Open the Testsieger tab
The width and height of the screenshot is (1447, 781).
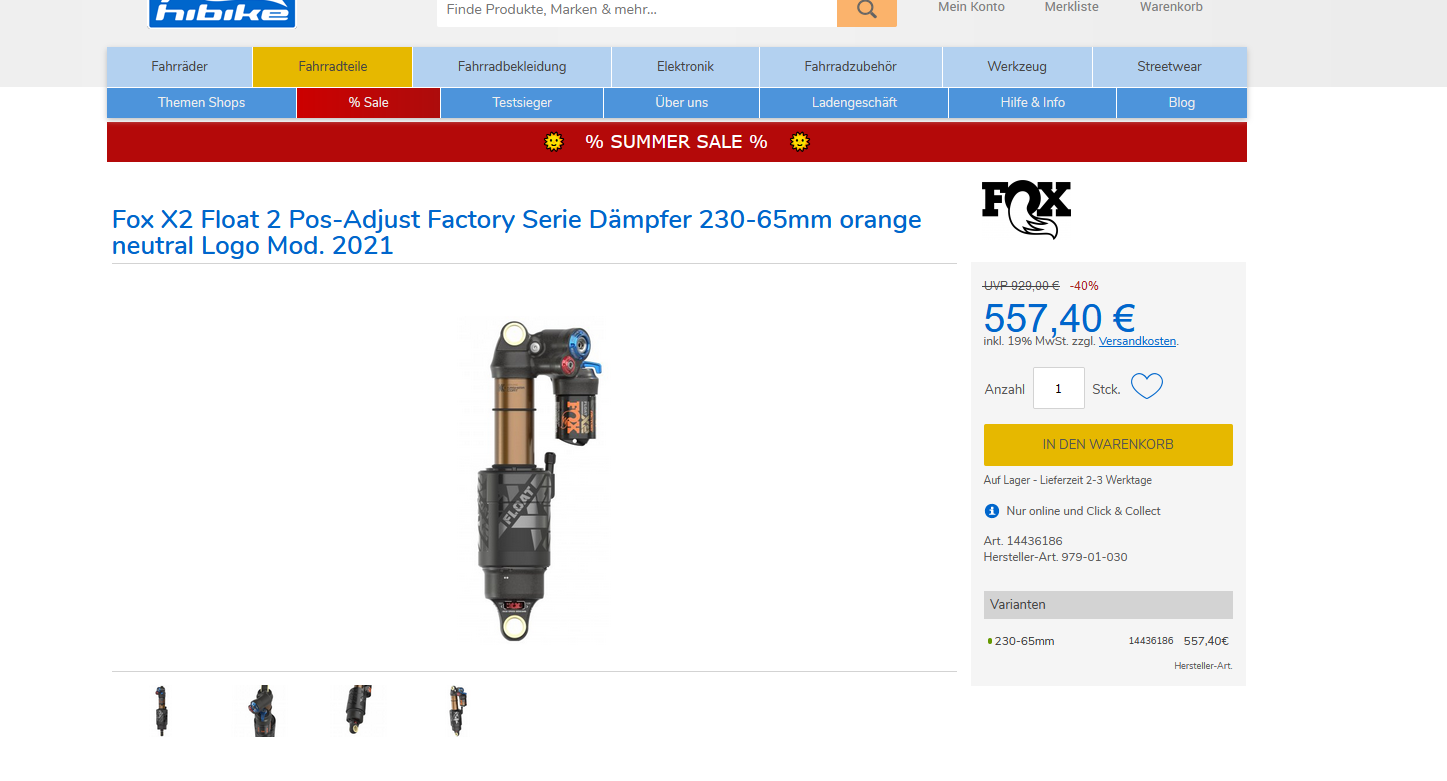point(522,103)
